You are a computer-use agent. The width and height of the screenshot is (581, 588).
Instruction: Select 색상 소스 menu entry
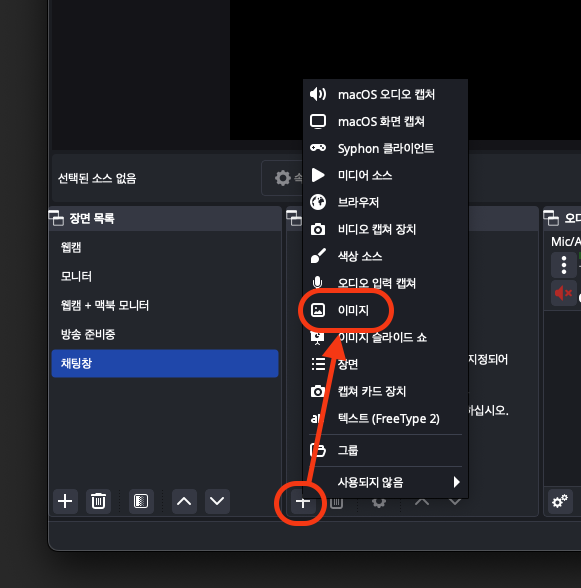click(385, 256)
